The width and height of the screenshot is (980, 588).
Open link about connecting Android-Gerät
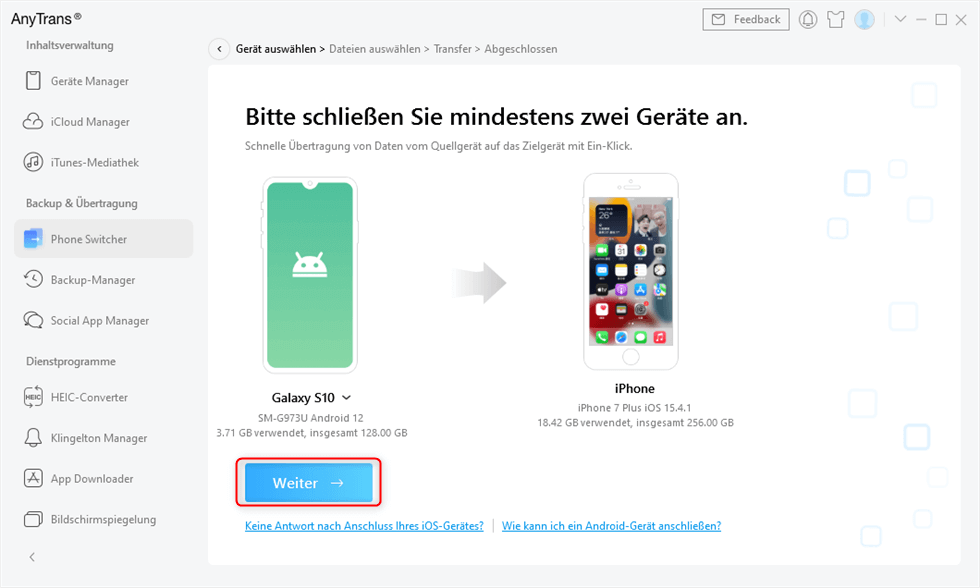click(611, 526)
